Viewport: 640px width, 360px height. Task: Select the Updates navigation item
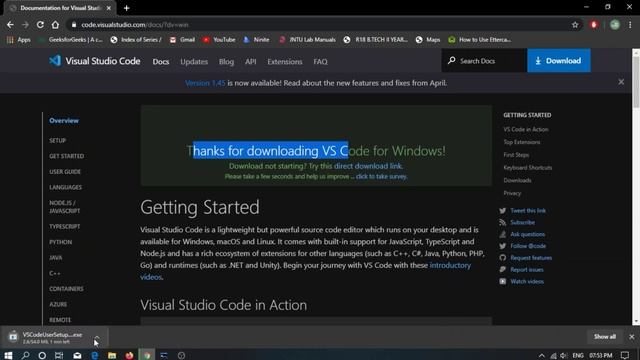click(x=194, y=62)
